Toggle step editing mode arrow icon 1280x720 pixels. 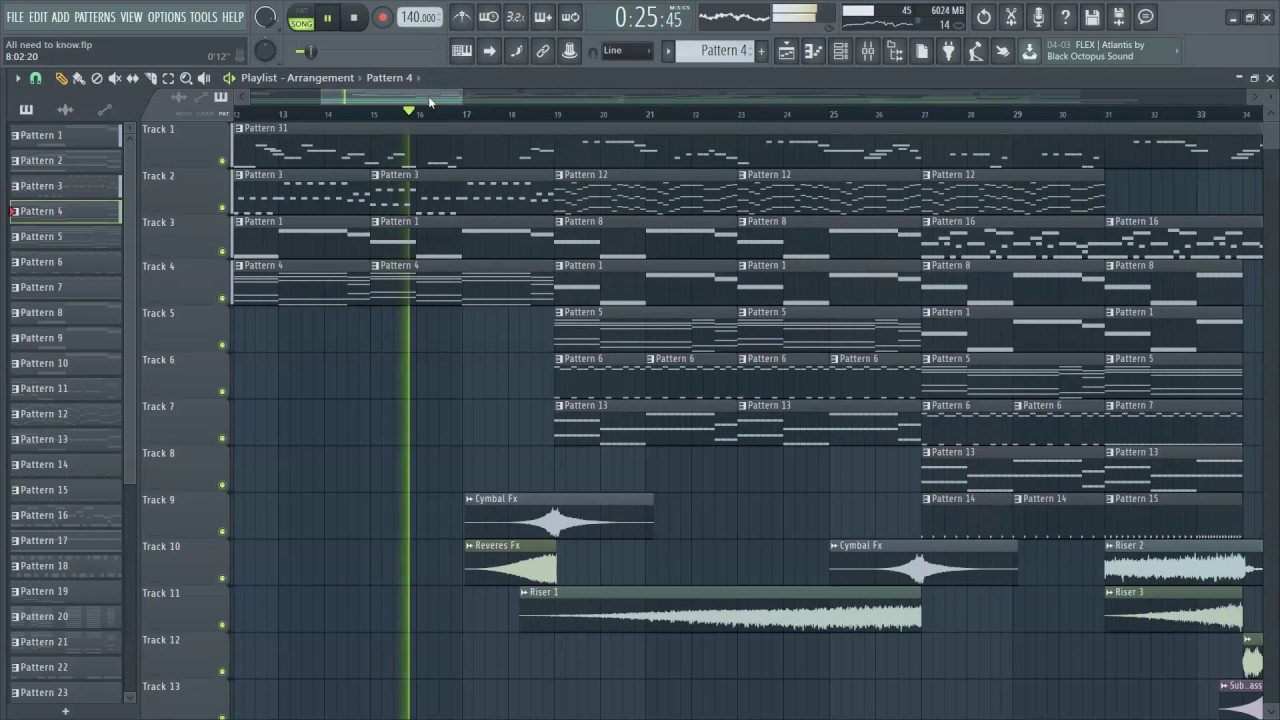point(489,51)
